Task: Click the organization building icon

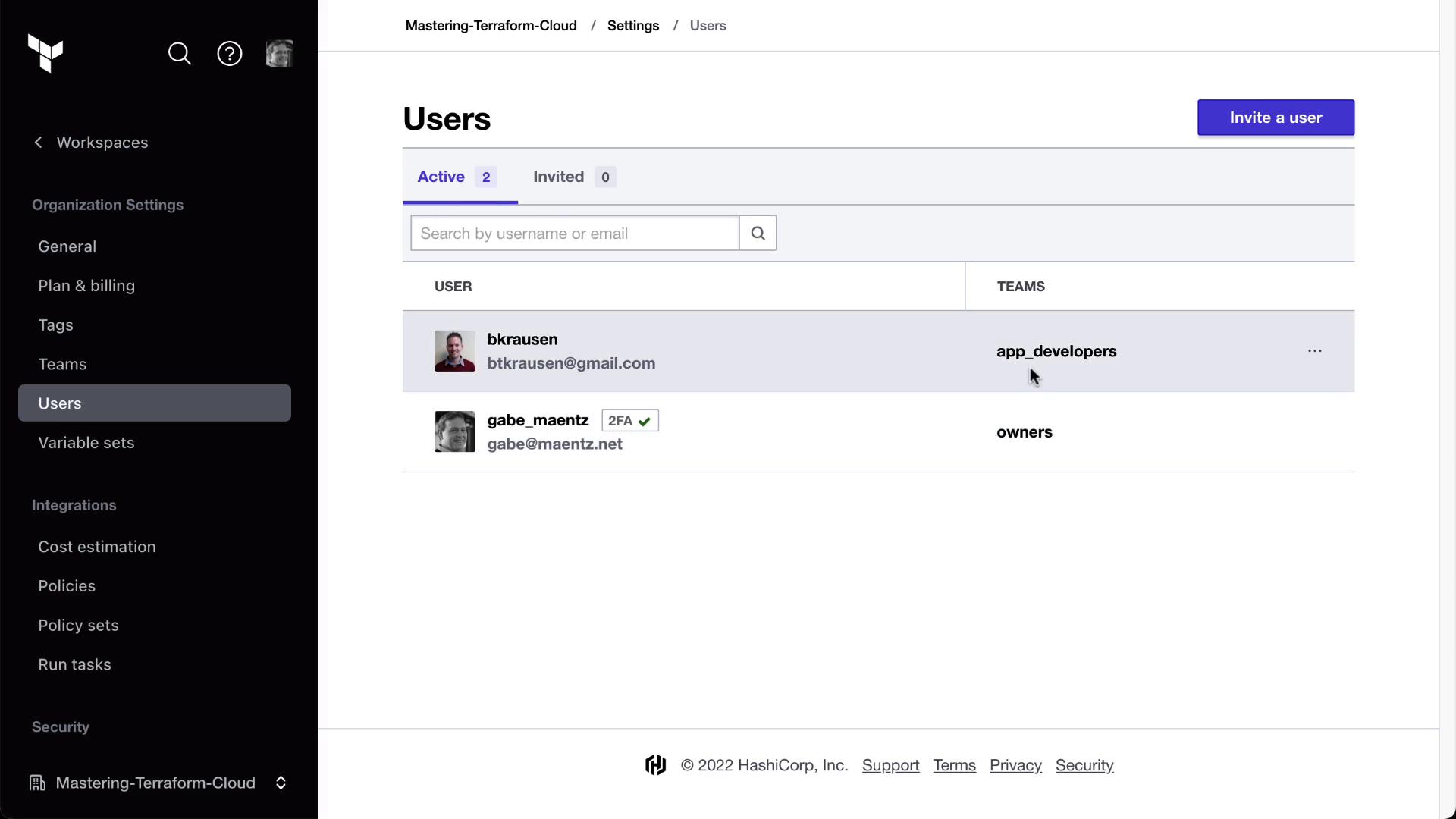Action: click(37, 783)
